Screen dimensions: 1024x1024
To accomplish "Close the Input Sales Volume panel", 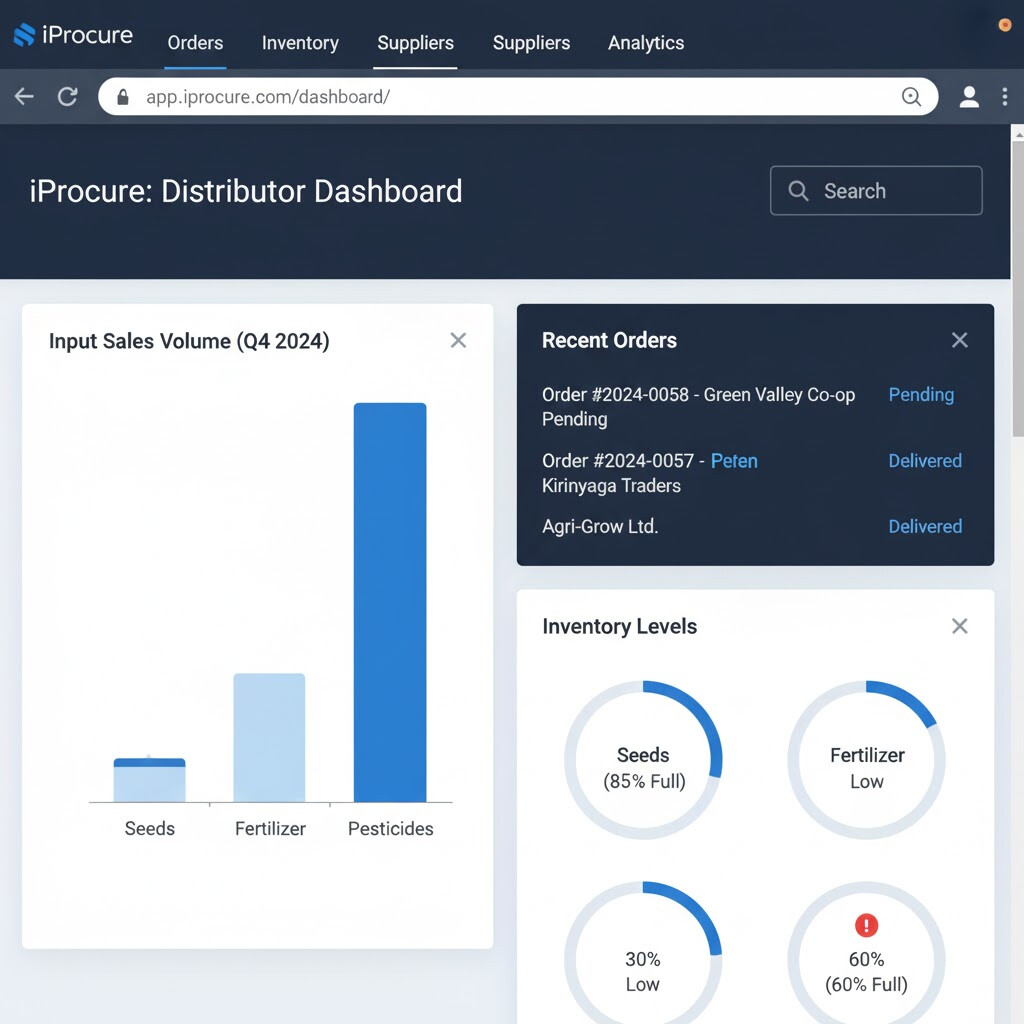I will (x=458, y=340).
